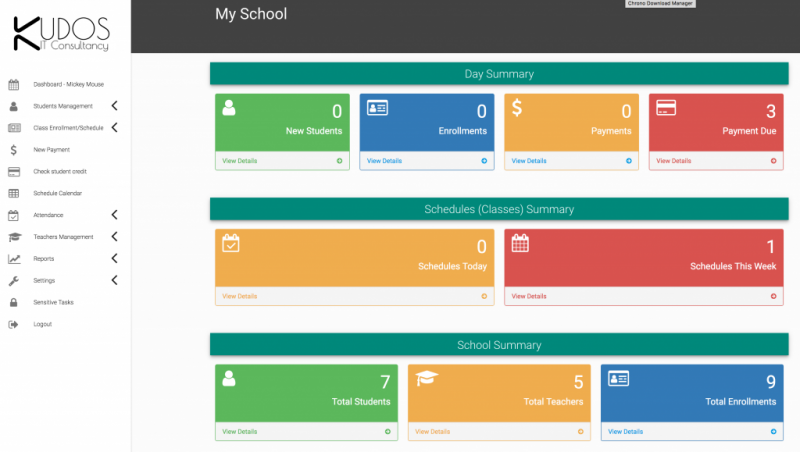Viewport: 800px width, 452px height.
Task: Click the Logout exit icon
Action: (13, 324)
